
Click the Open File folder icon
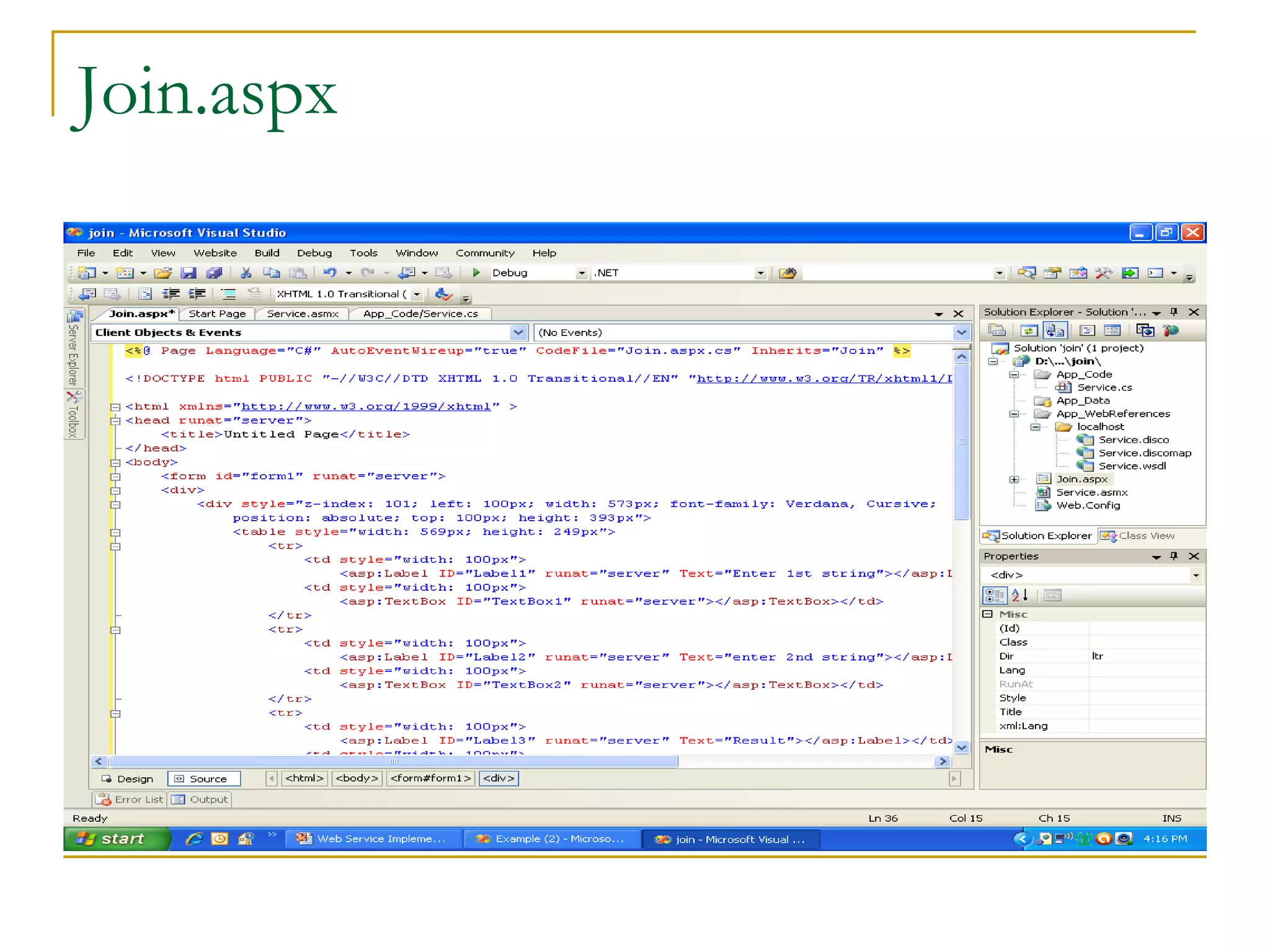162,273
